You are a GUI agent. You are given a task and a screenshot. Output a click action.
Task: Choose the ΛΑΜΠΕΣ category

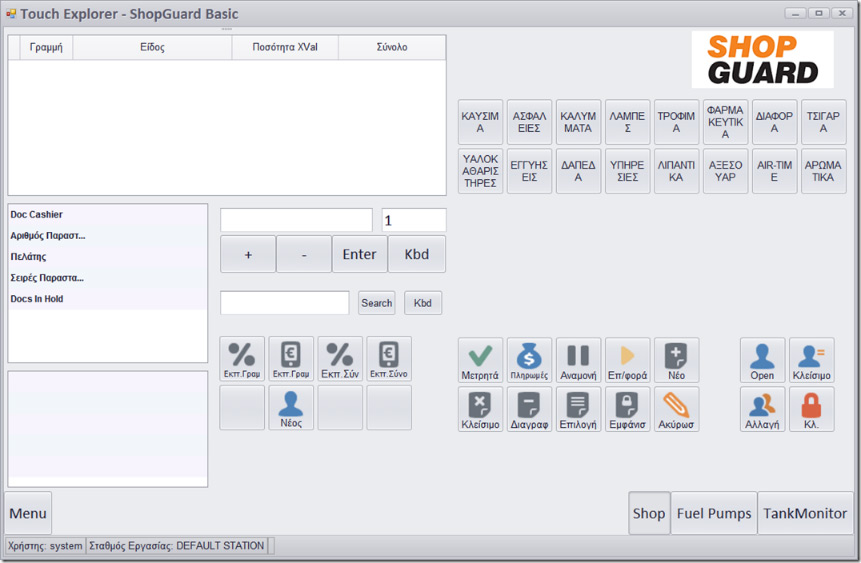coord(628,122)
